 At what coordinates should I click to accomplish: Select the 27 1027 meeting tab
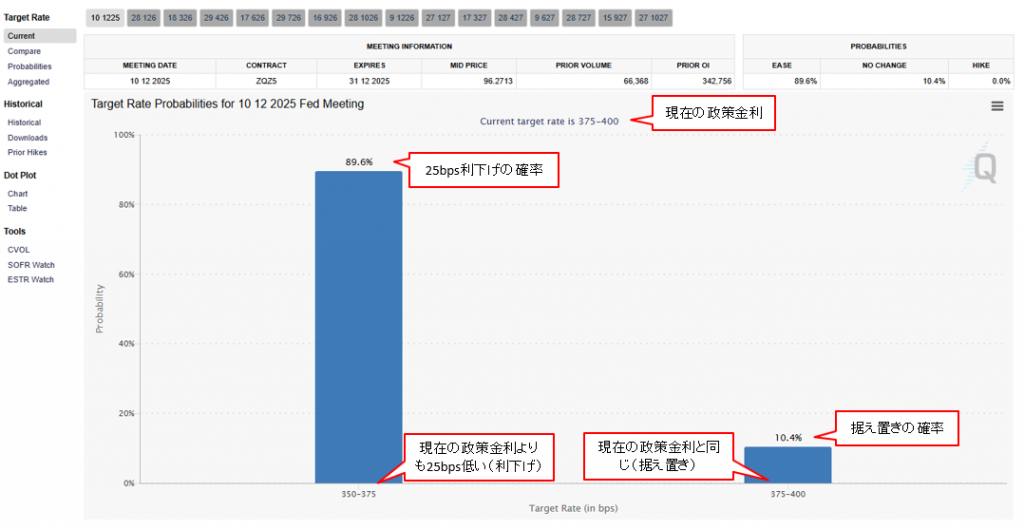click(654, 18)
